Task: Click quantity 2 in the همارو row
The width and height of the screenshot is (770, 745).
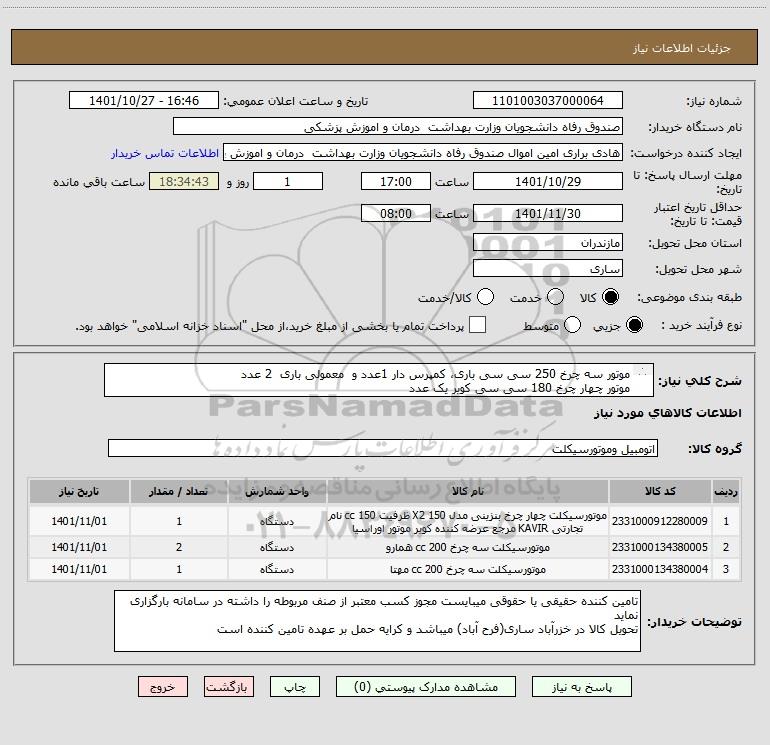Action: pos(179,547)
